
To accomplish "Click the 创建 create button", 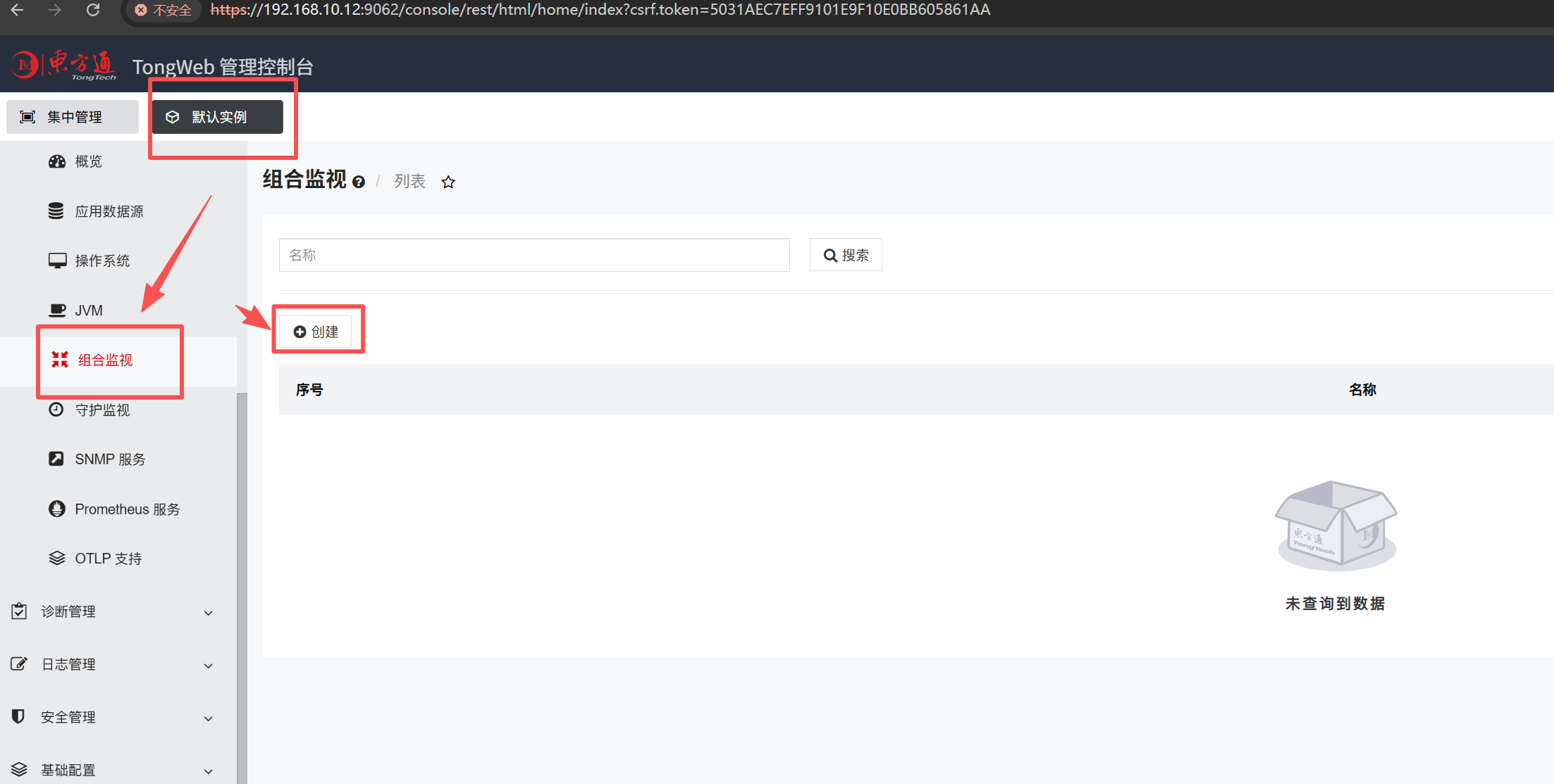I will tap(316, 332).
